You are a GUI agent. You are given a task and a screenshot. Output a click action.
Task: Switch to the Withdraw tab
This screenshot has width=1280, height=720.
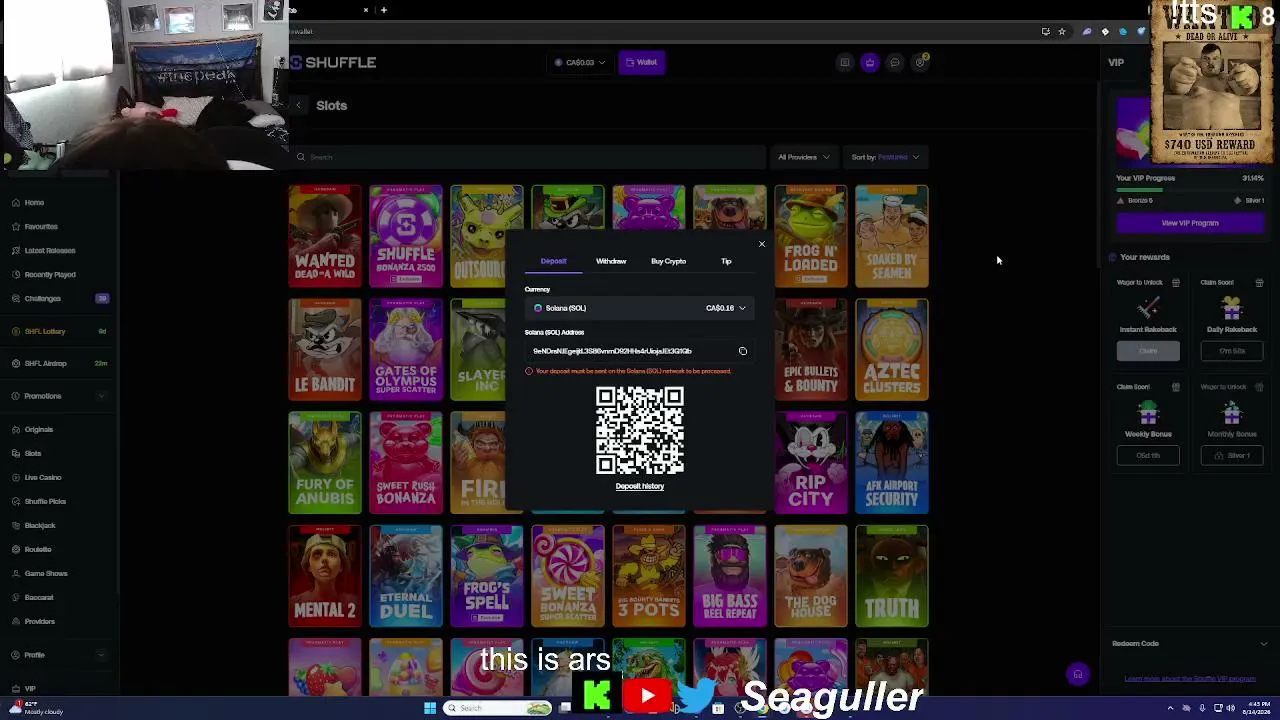pyautogui.click(x=611, y=262)
